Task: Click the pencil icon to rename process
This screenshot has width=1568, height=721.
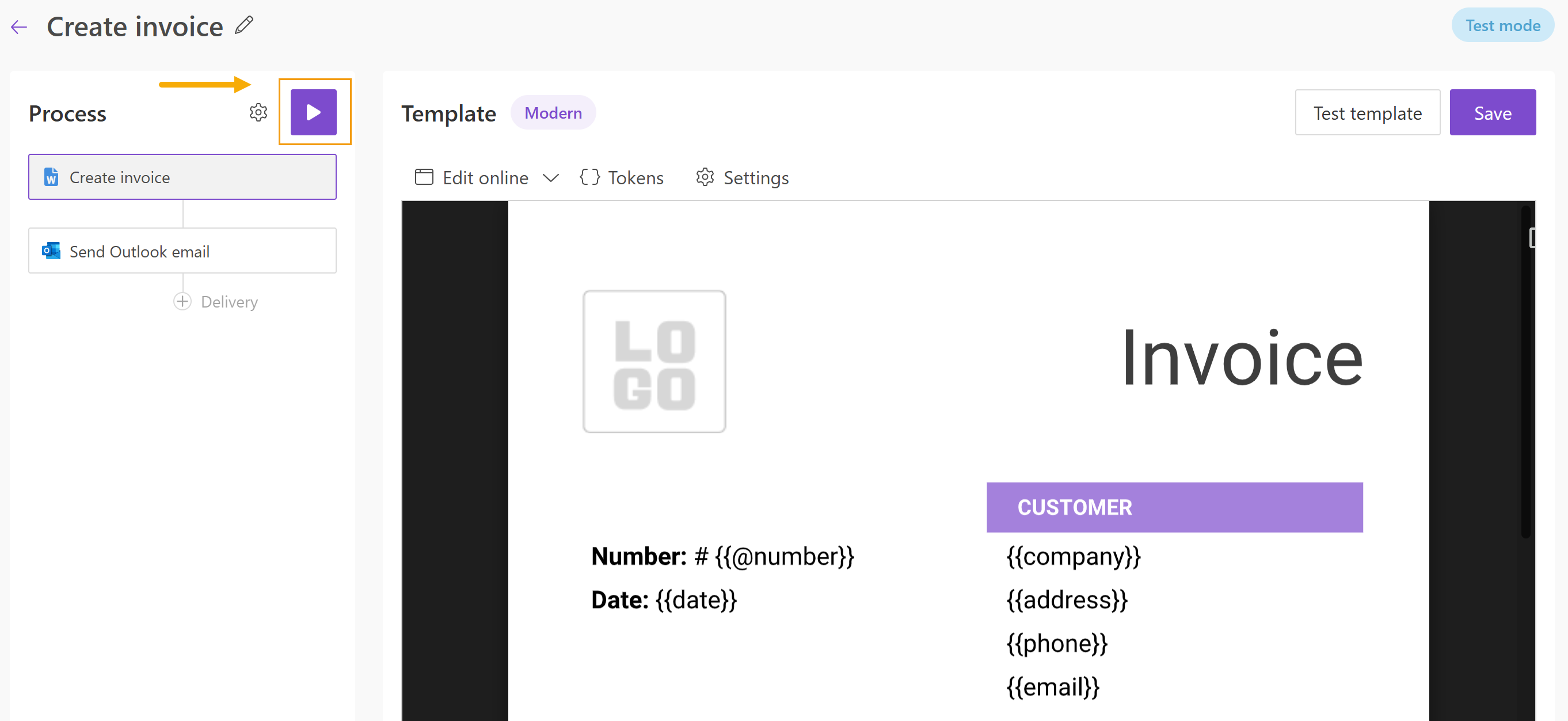Action: (x=244, y=25)
